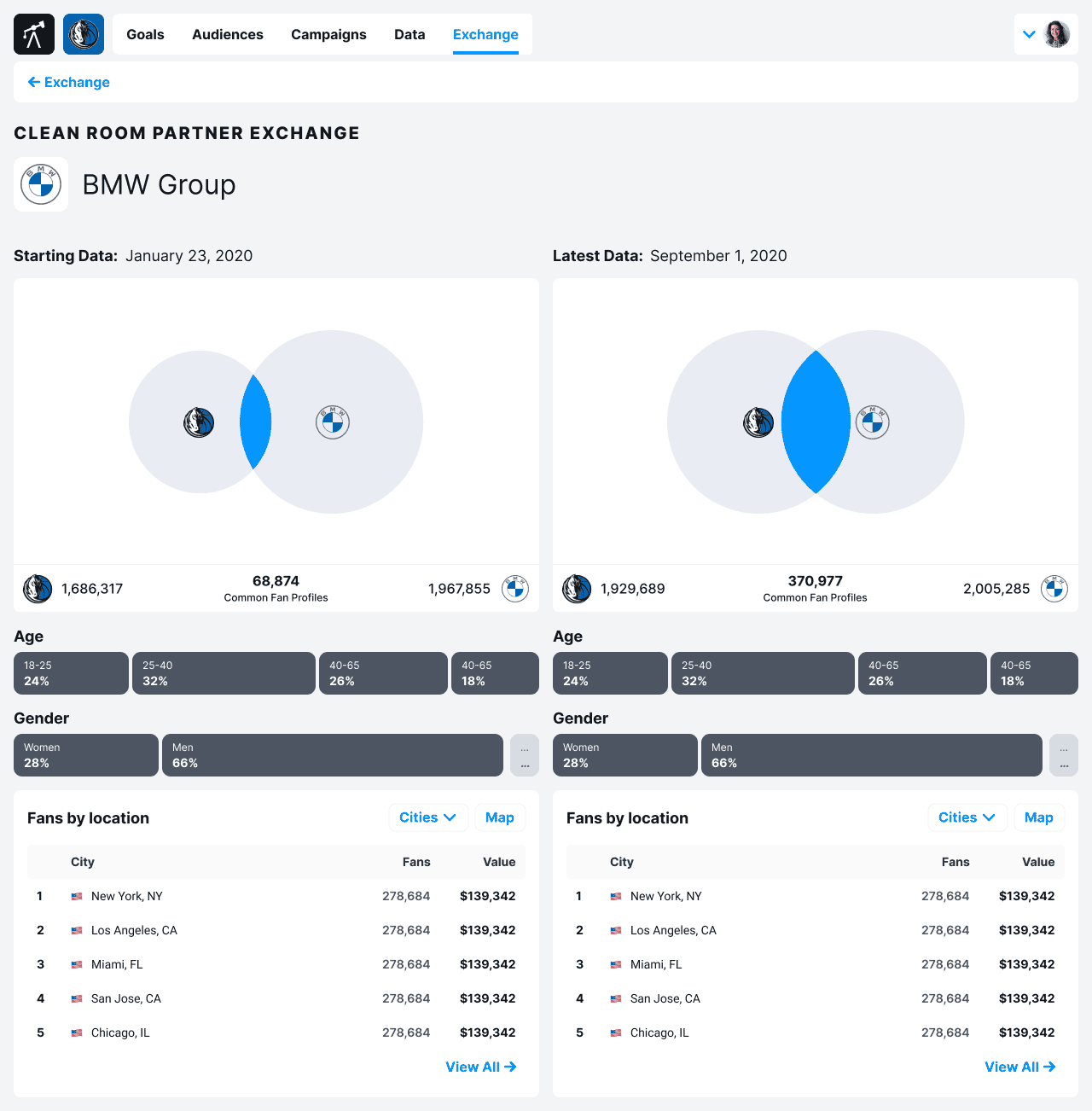
Task: Click the blue overlap in latest Venn diagram
Action: (x=816, y=422)
